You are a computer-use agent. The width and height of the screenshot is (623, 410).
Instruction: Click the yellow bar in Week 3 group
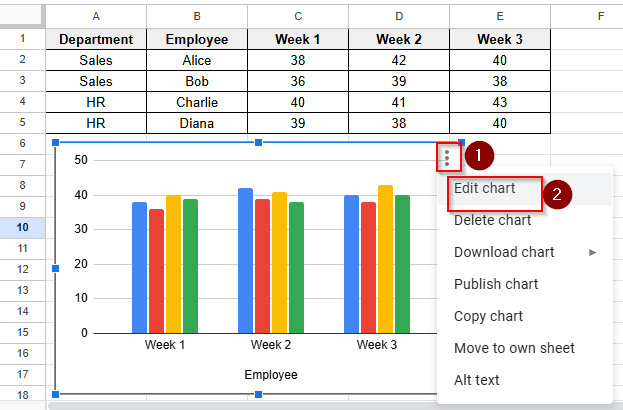(x=385, y=259)
